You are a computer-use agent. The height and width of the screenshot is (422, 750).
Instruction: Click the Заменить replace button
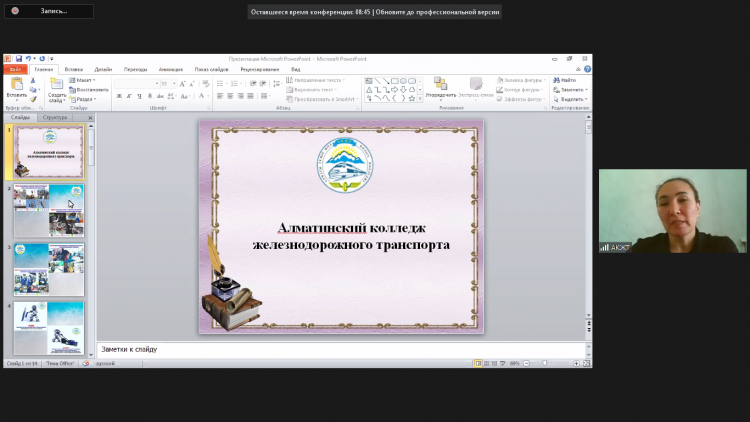coord(570,89)
